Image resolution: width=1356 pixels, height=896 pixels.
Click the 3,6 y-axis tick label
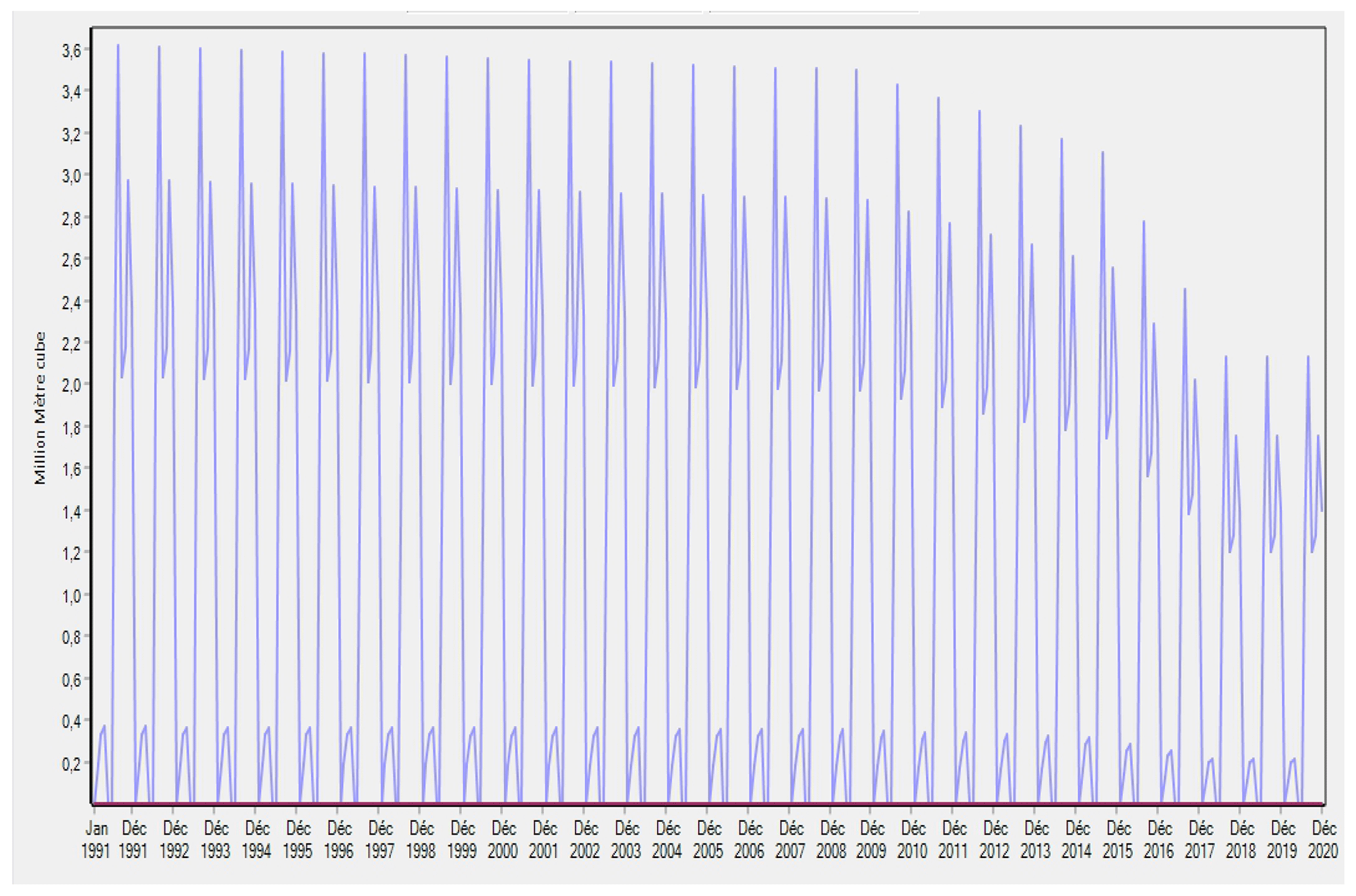coord(71,51)
